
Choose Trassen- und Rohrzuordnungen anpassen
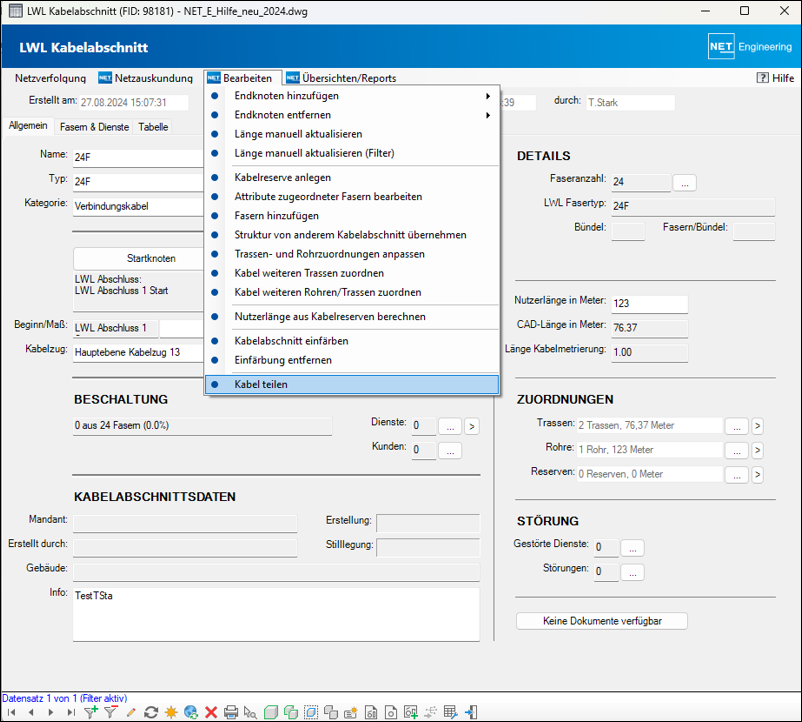pos(352,254)
